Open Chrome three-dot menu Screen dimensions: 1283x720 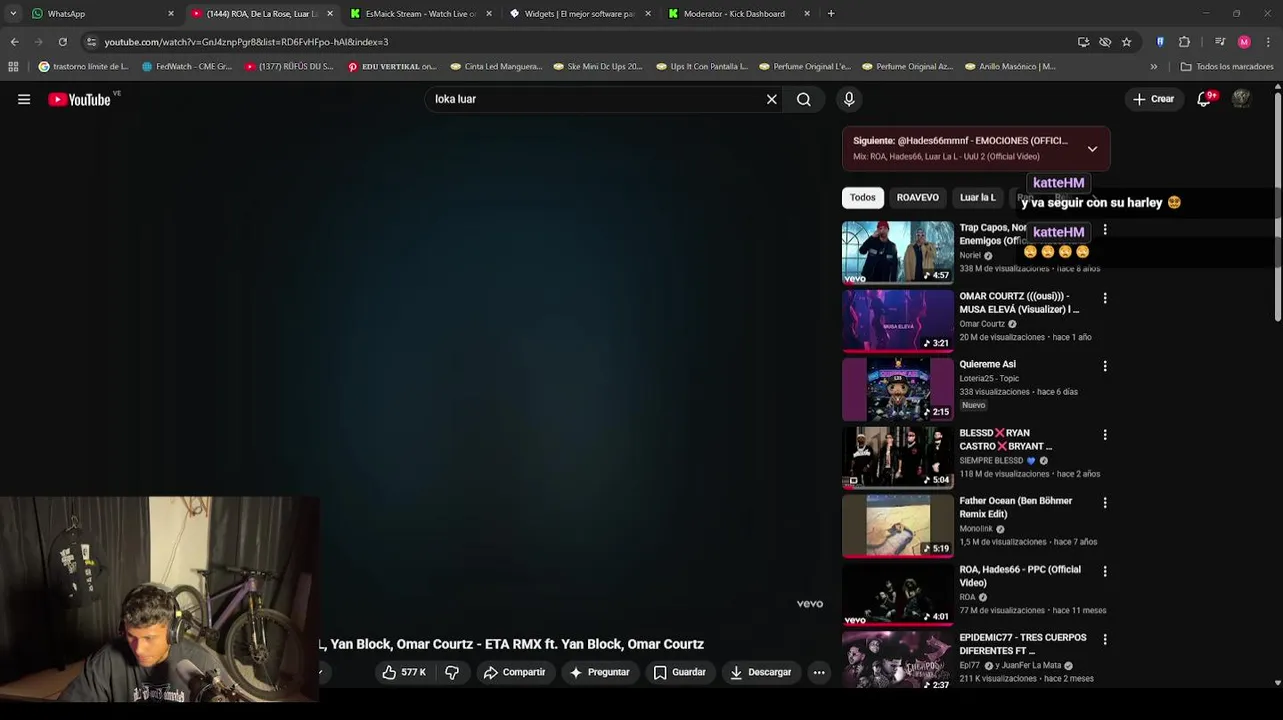[1268, 42]
